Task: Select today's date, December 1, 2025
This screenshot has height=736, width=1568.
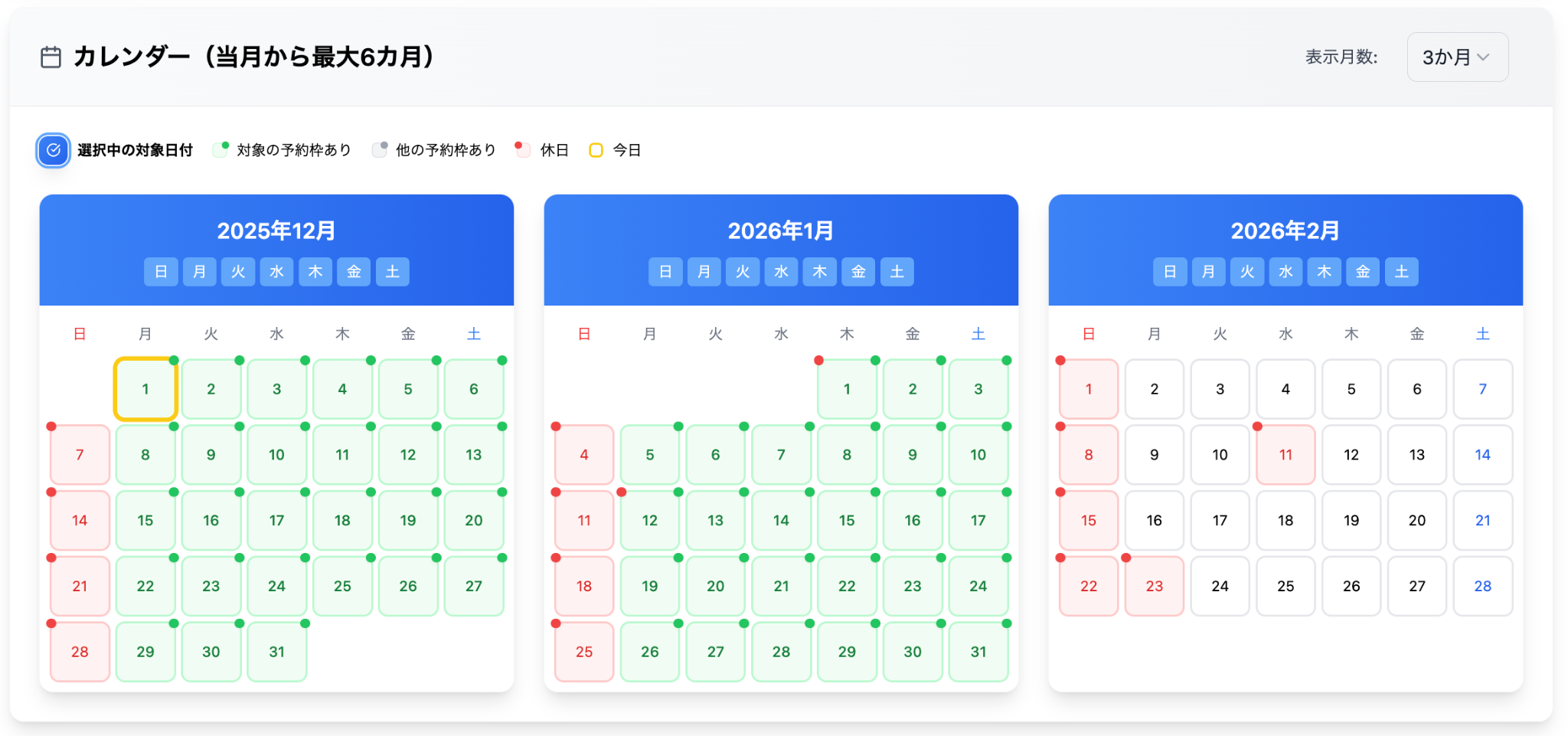Action: tap(145, 389)
